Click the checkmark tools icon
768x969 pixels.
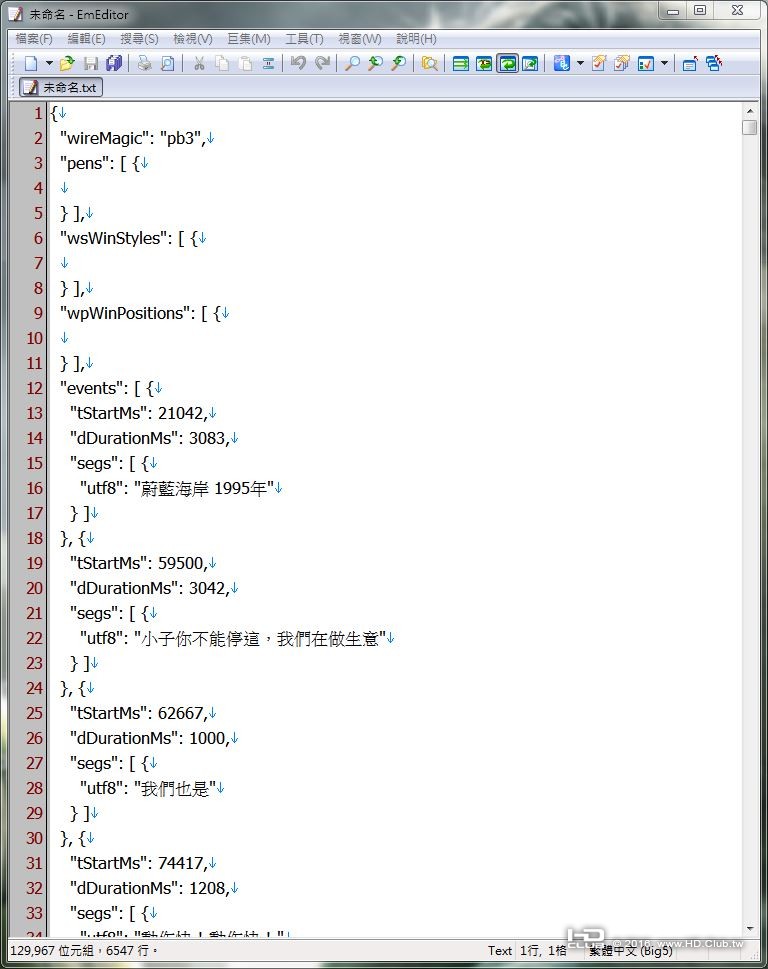(x=646, y=63)
